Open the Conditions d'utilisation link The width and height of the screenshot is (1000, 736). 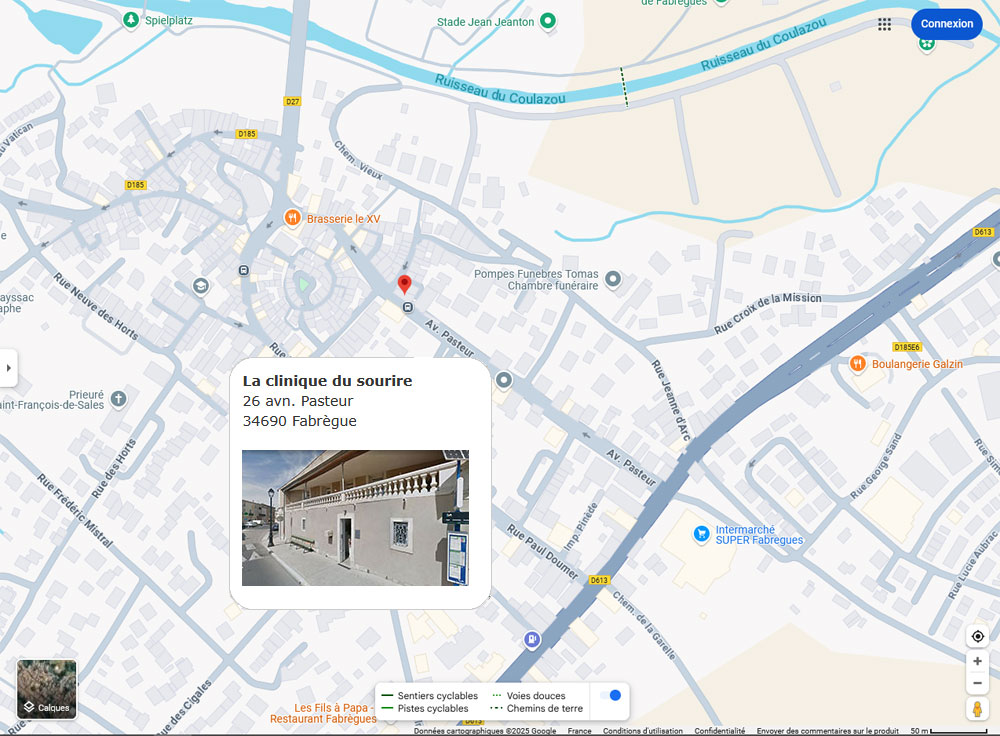[x=642, y=731]
